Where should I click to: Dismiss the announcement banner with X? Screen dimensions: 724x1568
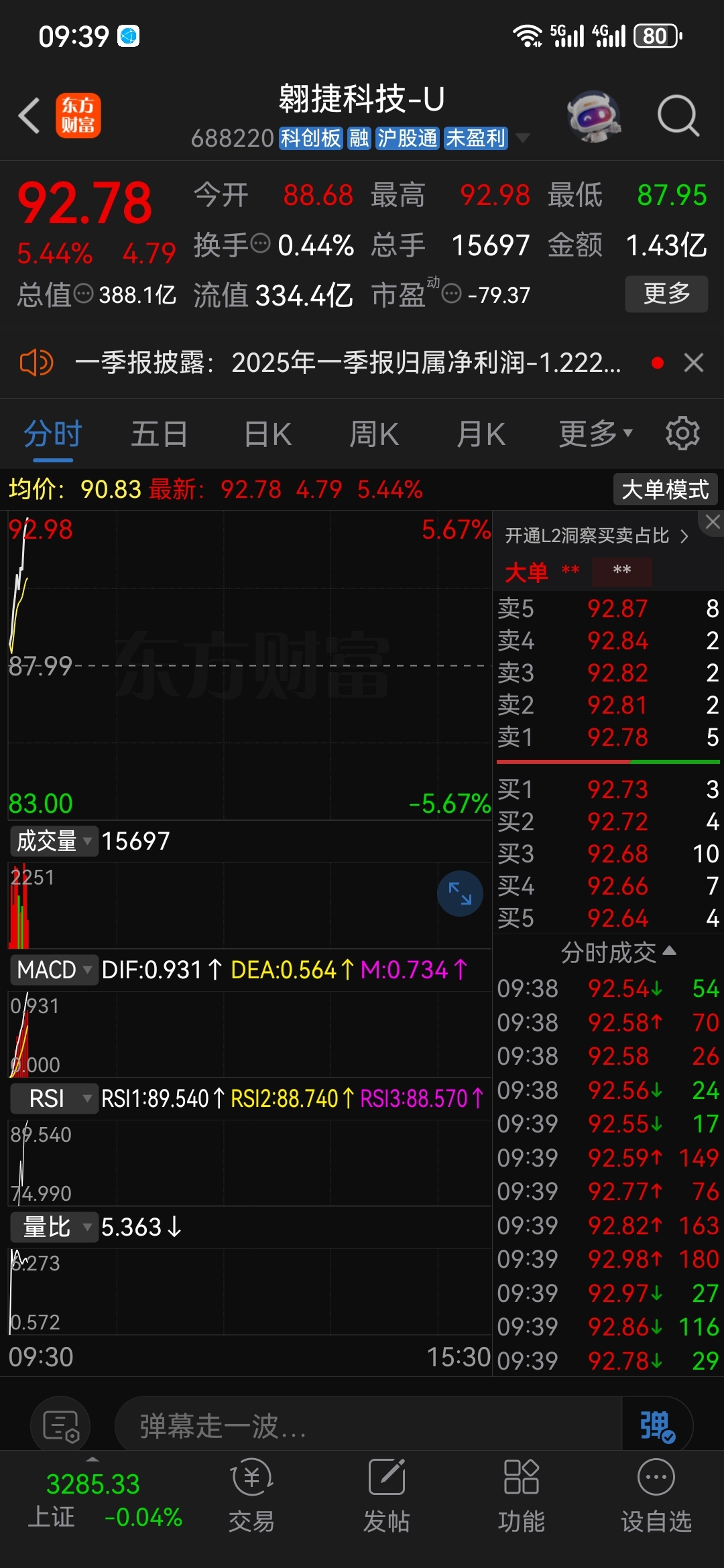[x=694, y=363]
